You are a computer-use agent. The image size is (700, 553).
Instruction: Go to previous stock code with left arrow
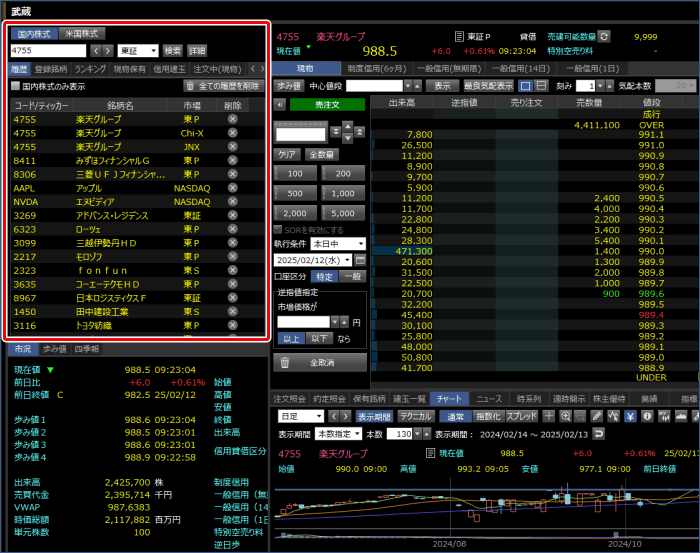(x=96, y=51)
